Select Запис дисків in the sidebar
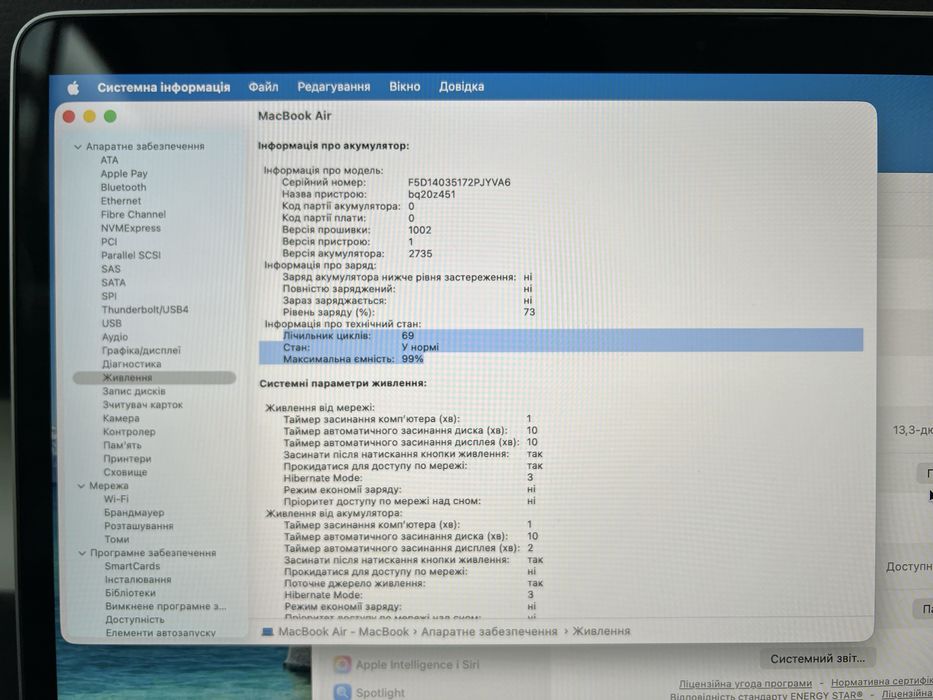The width and height of the screenshot is (933, 700). click(x=134, y=391)
